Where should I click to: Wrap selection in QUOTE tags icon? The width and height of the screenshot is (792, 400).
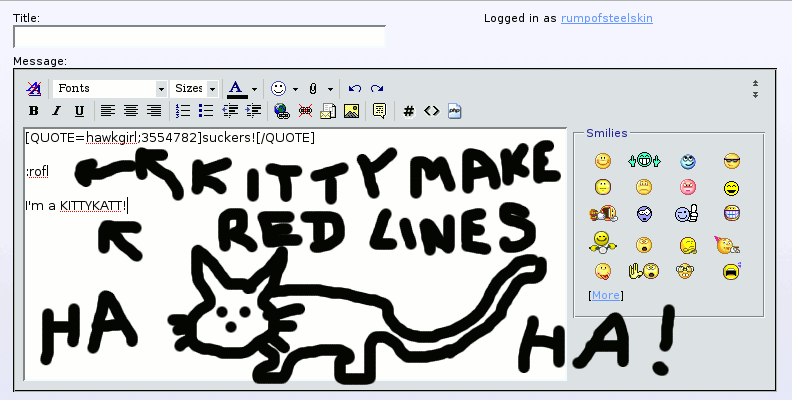[x=379, y=111]
